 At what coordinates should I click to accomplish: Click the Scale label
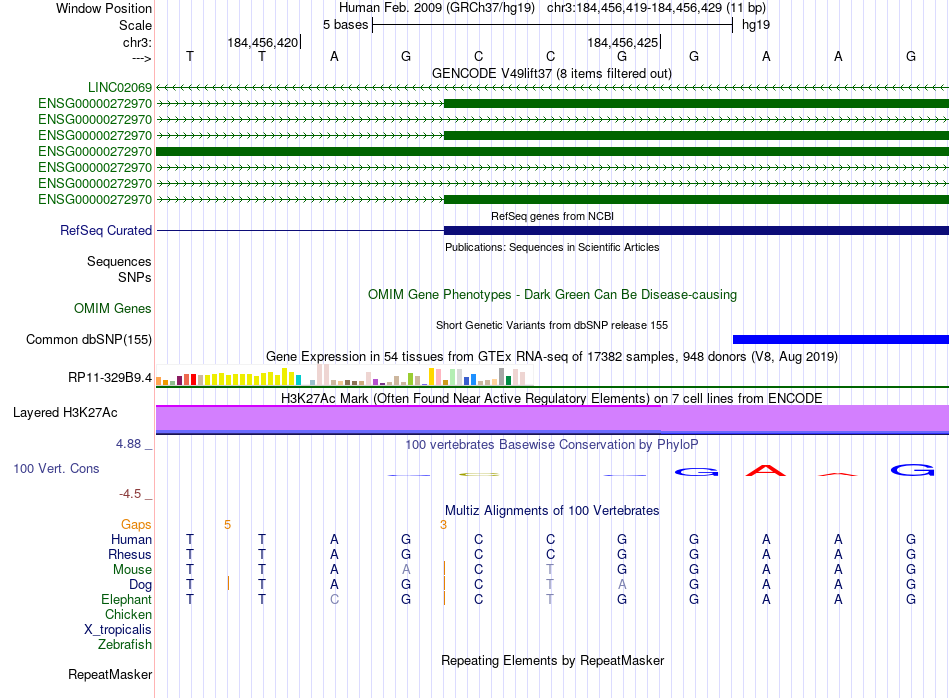click(135, 25)
